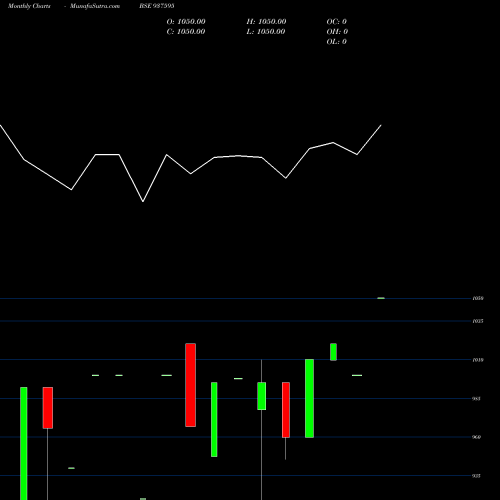
Task: Click the 'OL: 0' reading
Action: tap(337, 42)
